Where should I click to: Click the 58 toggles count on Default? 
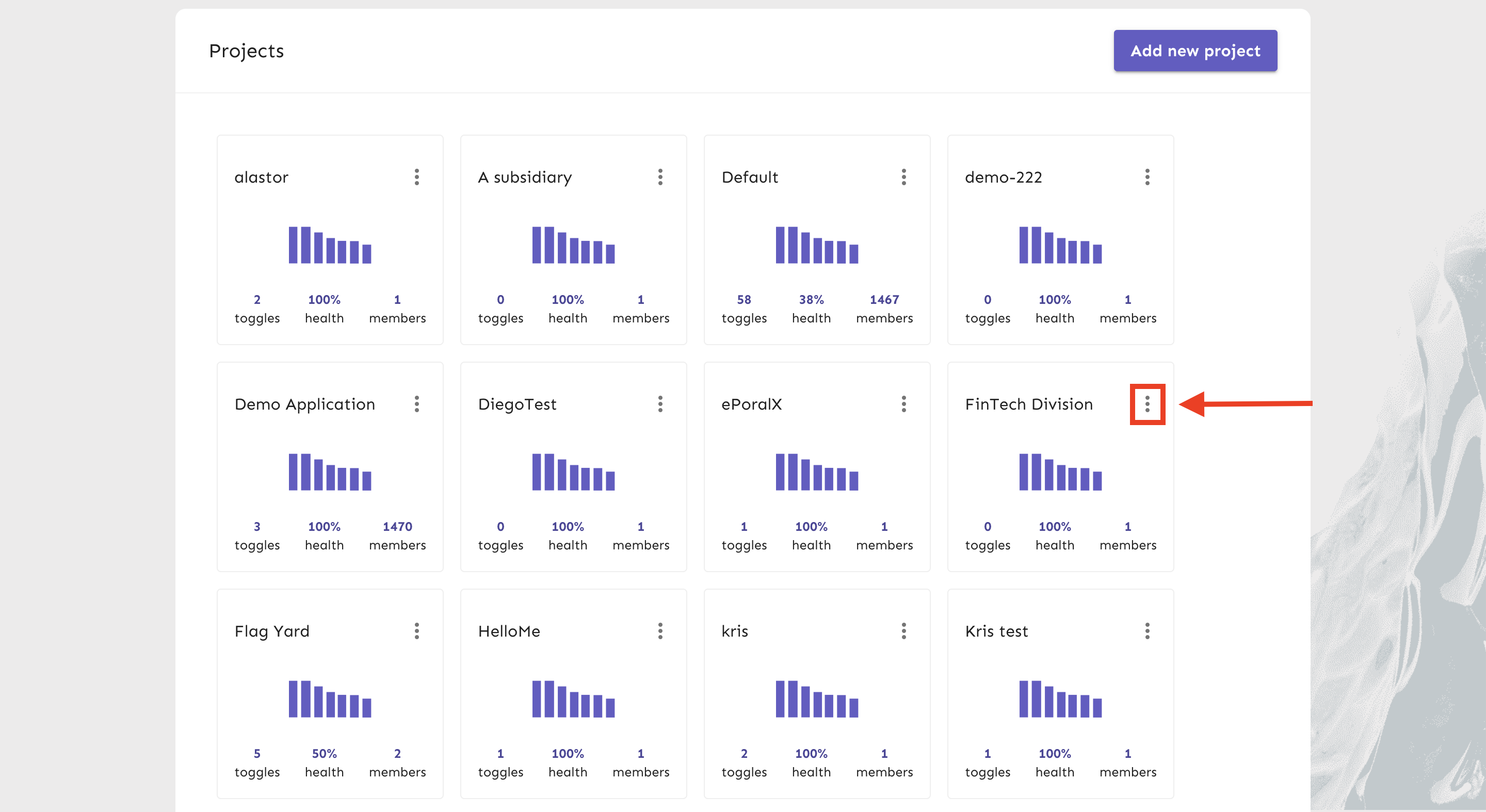click(x=744, y=299)
